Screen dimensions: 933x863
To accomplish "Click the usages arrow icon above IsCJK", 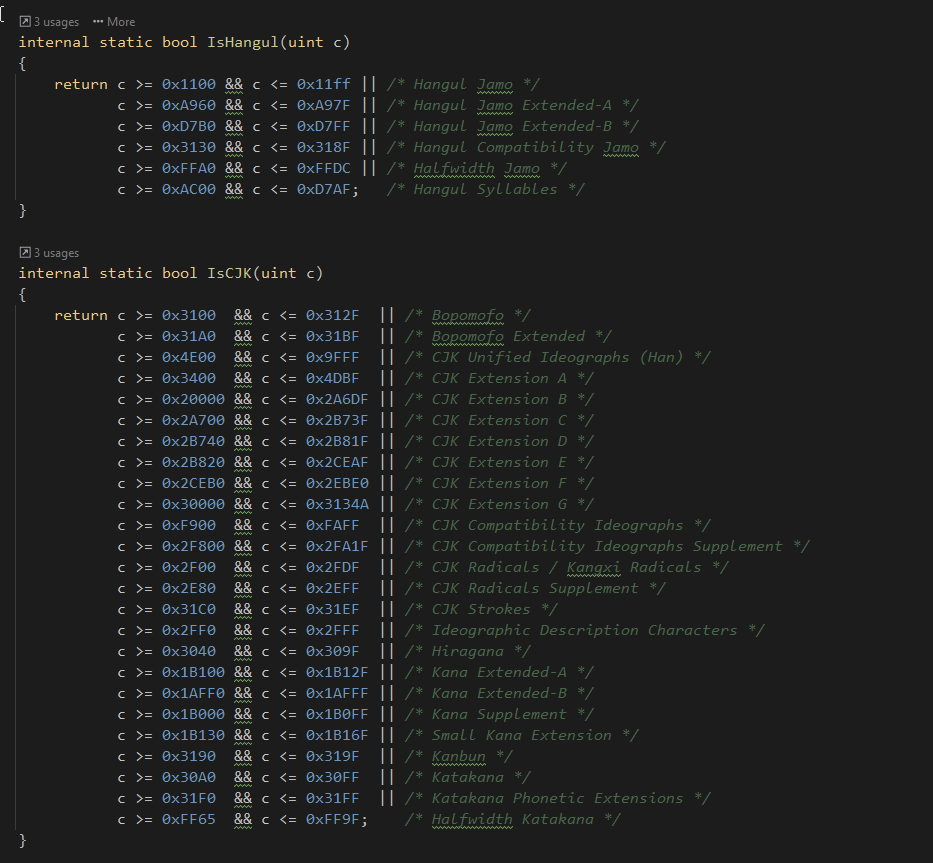I will point(25,253).
